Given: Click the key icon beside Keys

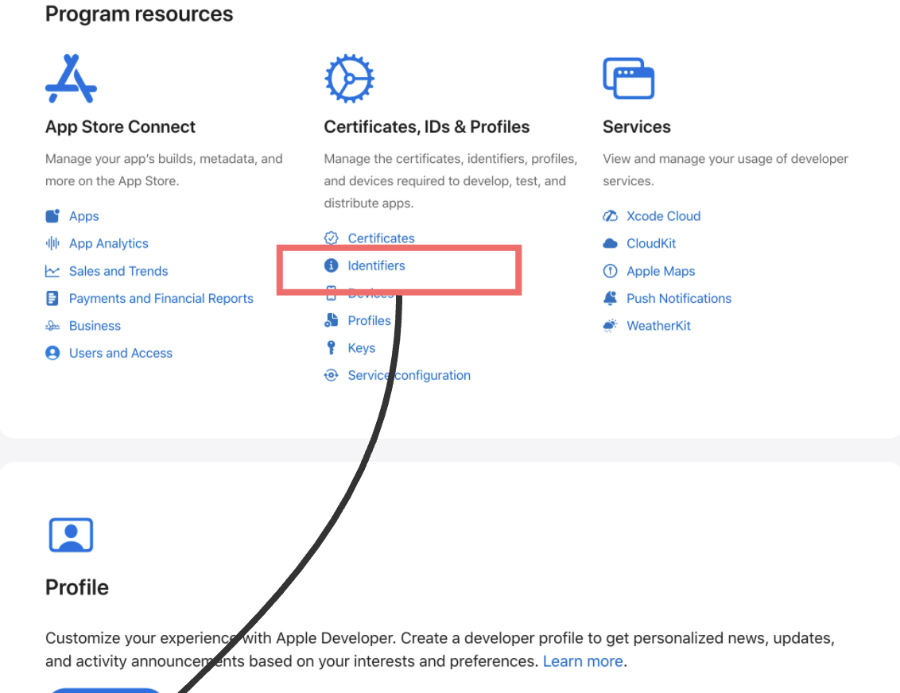Looking at the screenshot, I should pos(331,347).
